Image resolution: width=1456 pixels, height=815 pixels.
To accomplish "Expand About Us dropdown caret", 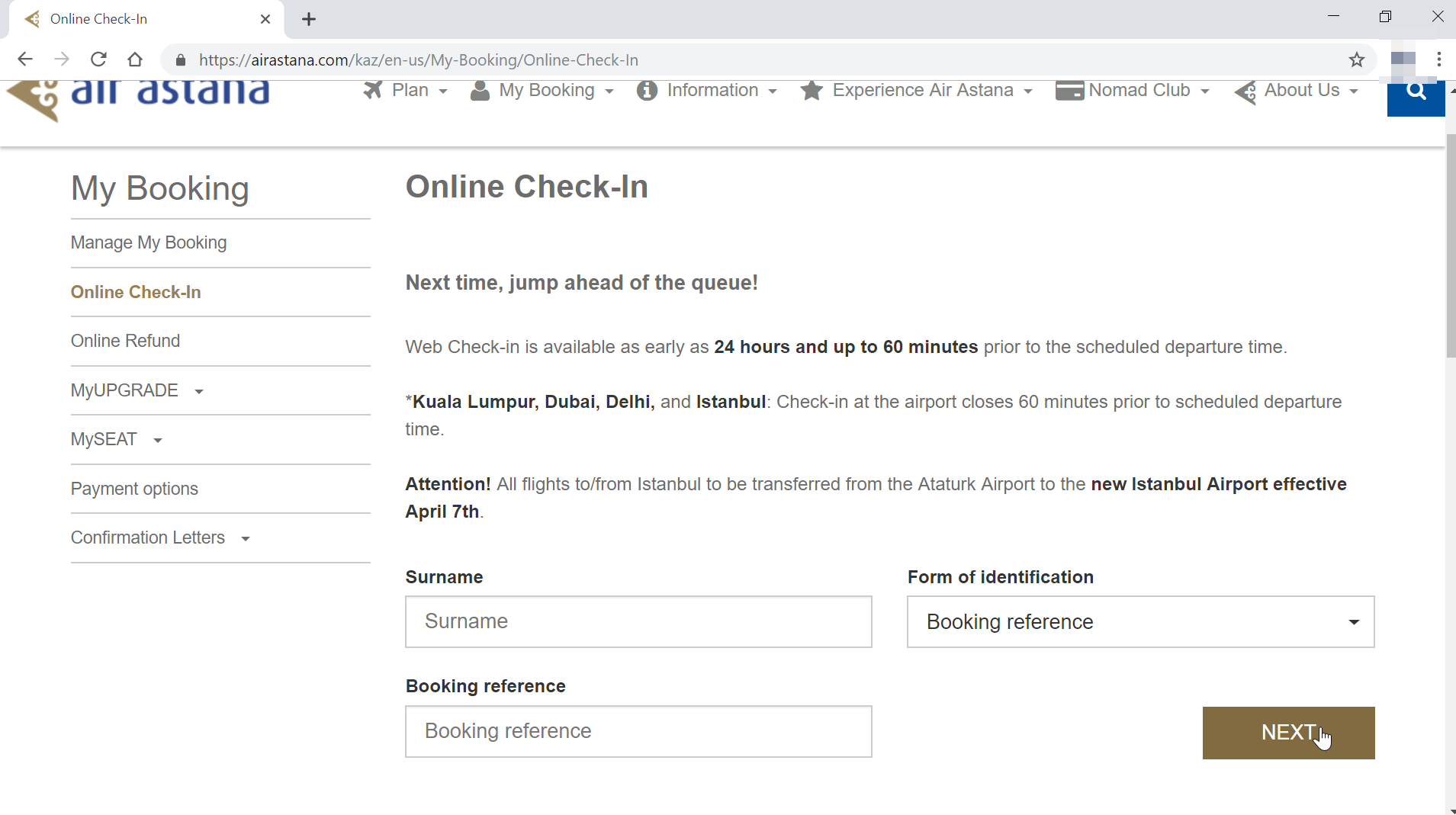I will point(1354,91).
